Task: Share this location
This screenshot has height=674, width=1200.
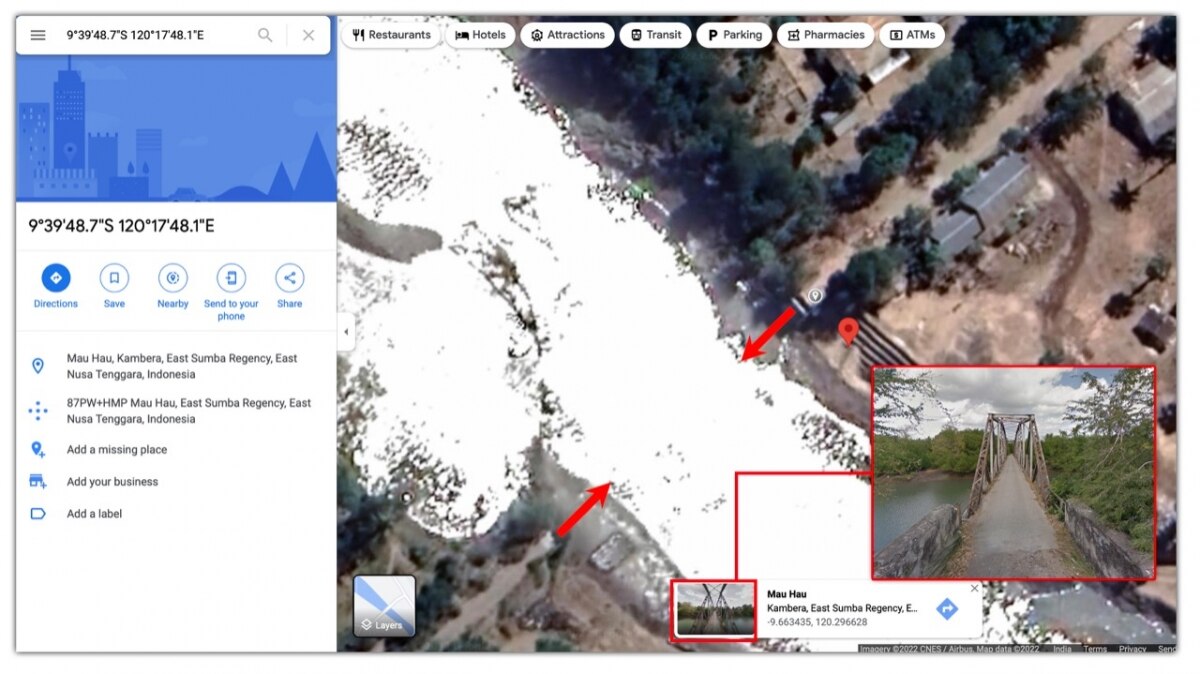Action: 290,278
